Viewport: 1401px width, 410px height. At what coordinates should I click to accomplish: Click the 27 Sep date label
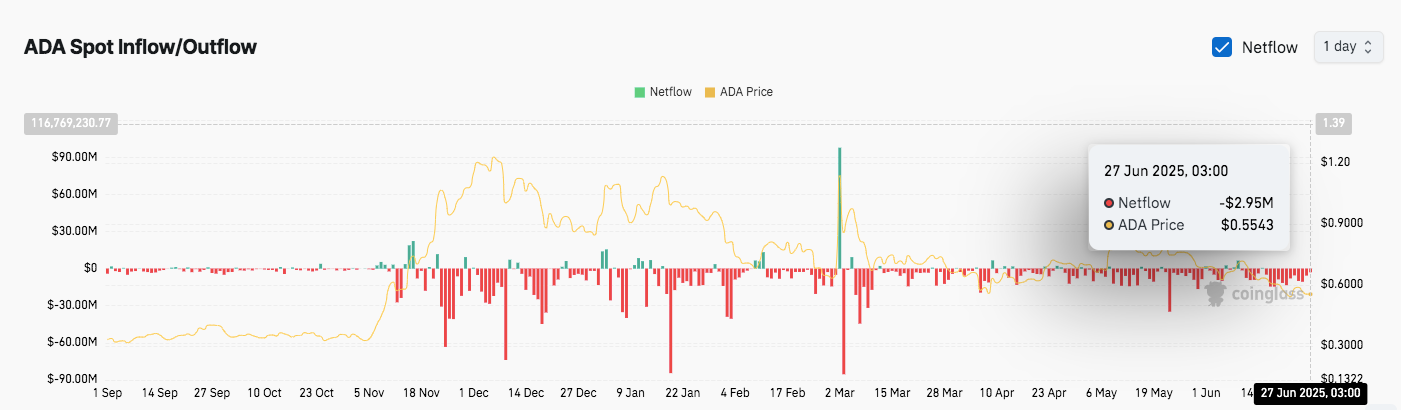[x=212, y=393]
